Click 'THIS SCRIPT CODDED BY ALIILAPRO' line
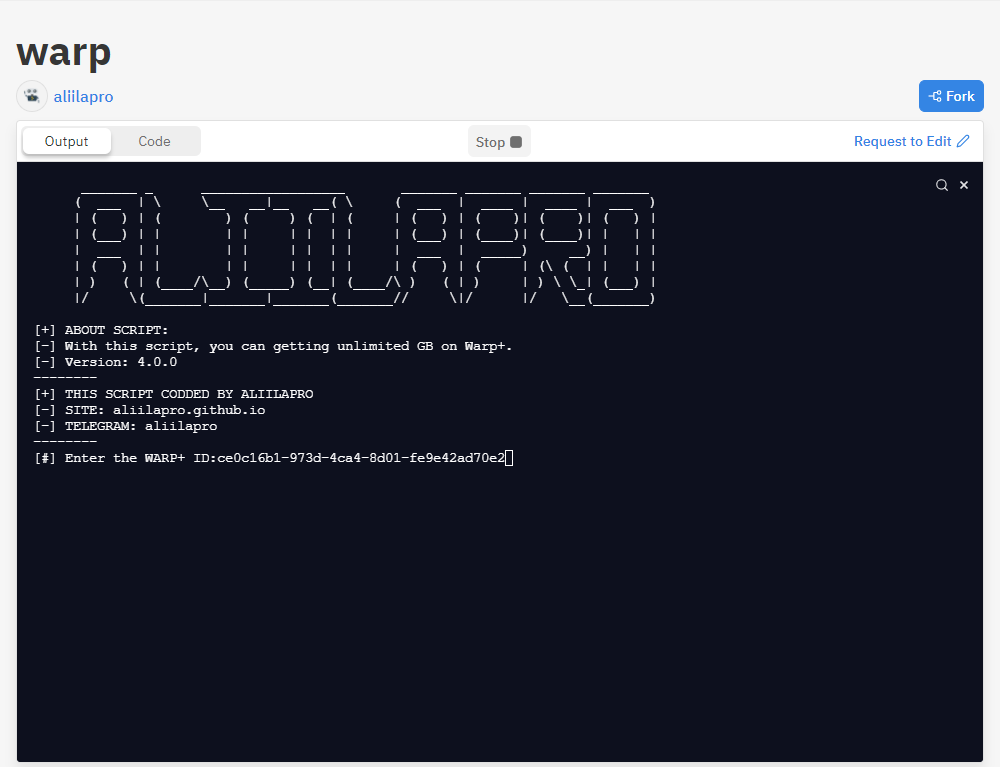This screenshot has width=1000, height=767. [x=174, y=394]
